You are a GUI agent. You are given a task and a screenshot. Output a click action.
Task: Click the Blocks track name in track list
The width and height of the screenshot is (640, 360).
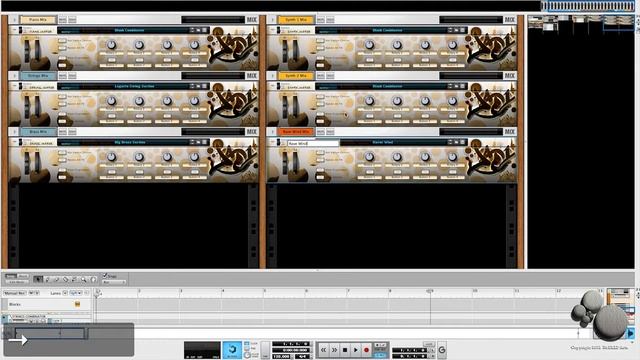coord(15,304)
